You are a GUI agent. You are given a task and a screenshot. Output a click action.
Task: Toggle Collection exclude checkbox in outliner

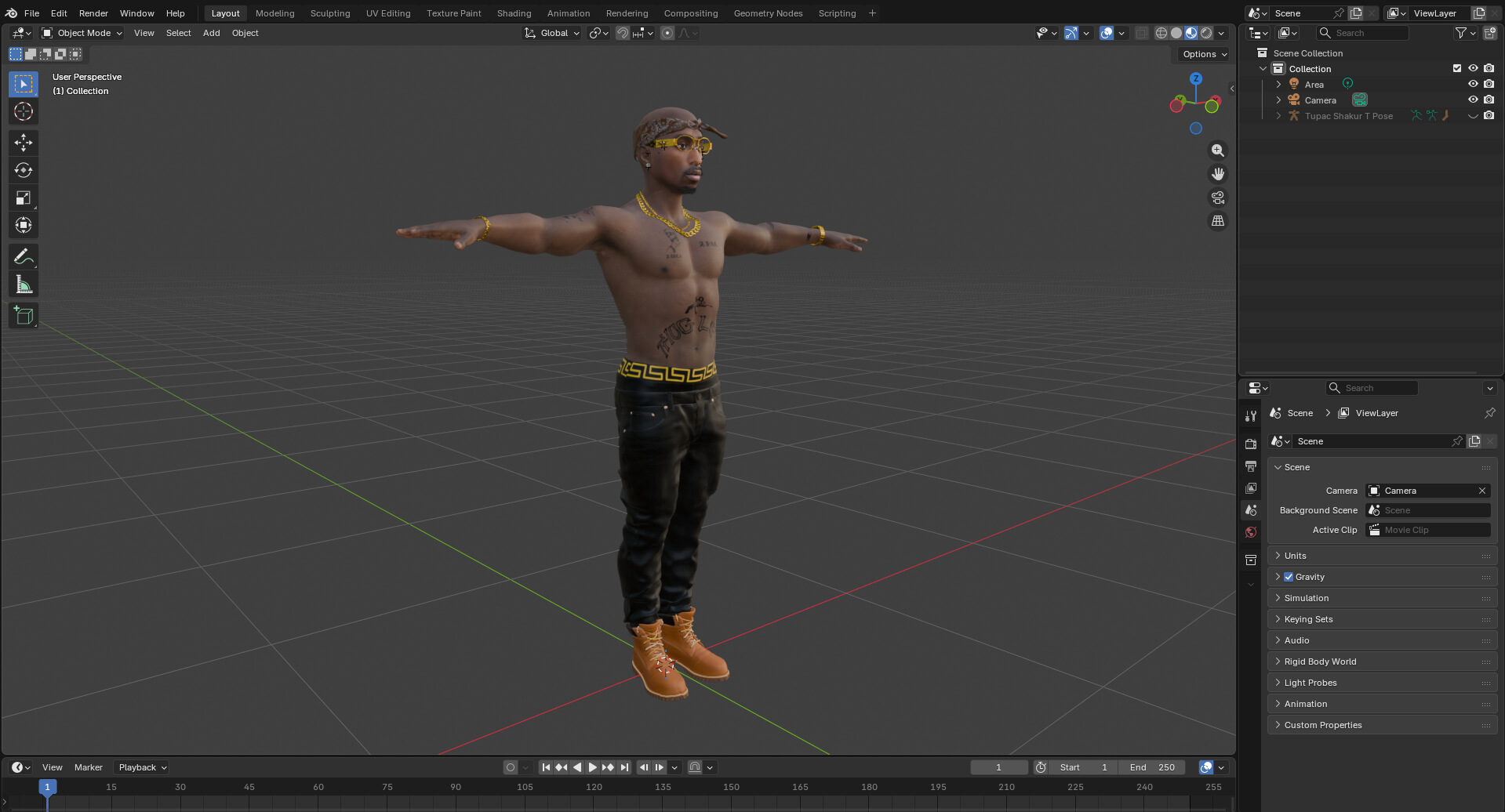point(1457,68)
